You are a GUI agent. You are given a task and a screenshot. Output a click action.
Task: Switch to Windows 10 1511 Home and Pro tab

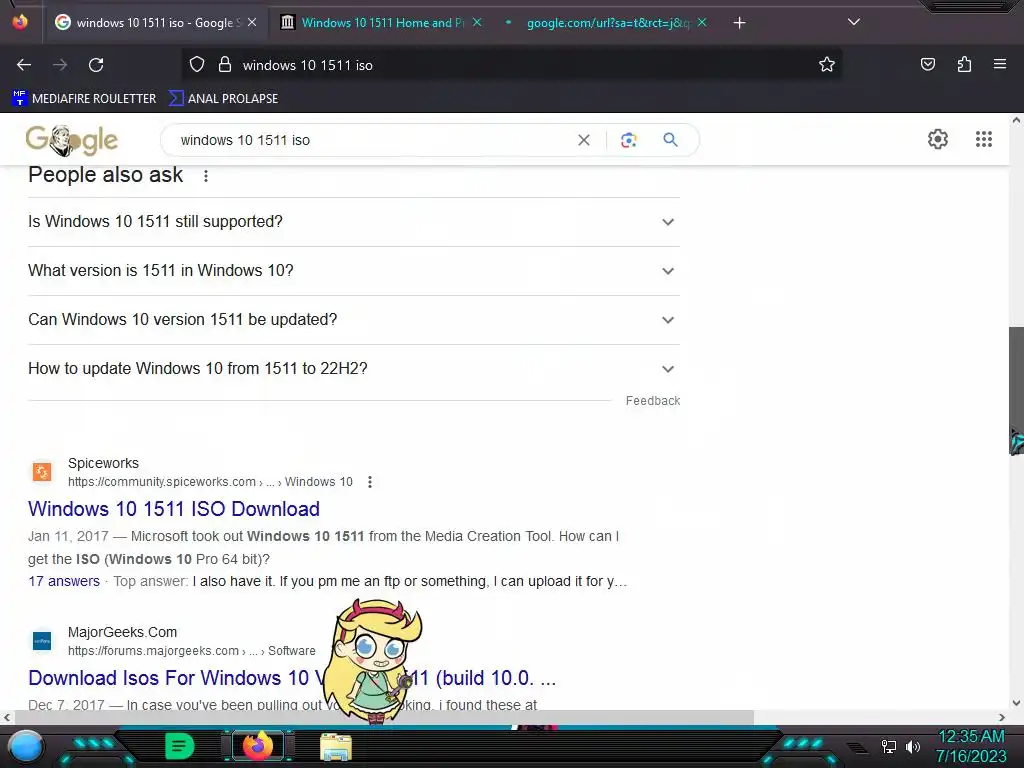coord(382,23)
